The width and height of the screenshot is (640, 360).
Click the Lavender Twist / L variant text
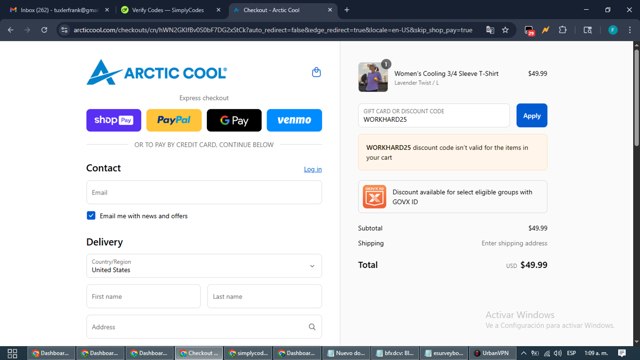(416, 83)
